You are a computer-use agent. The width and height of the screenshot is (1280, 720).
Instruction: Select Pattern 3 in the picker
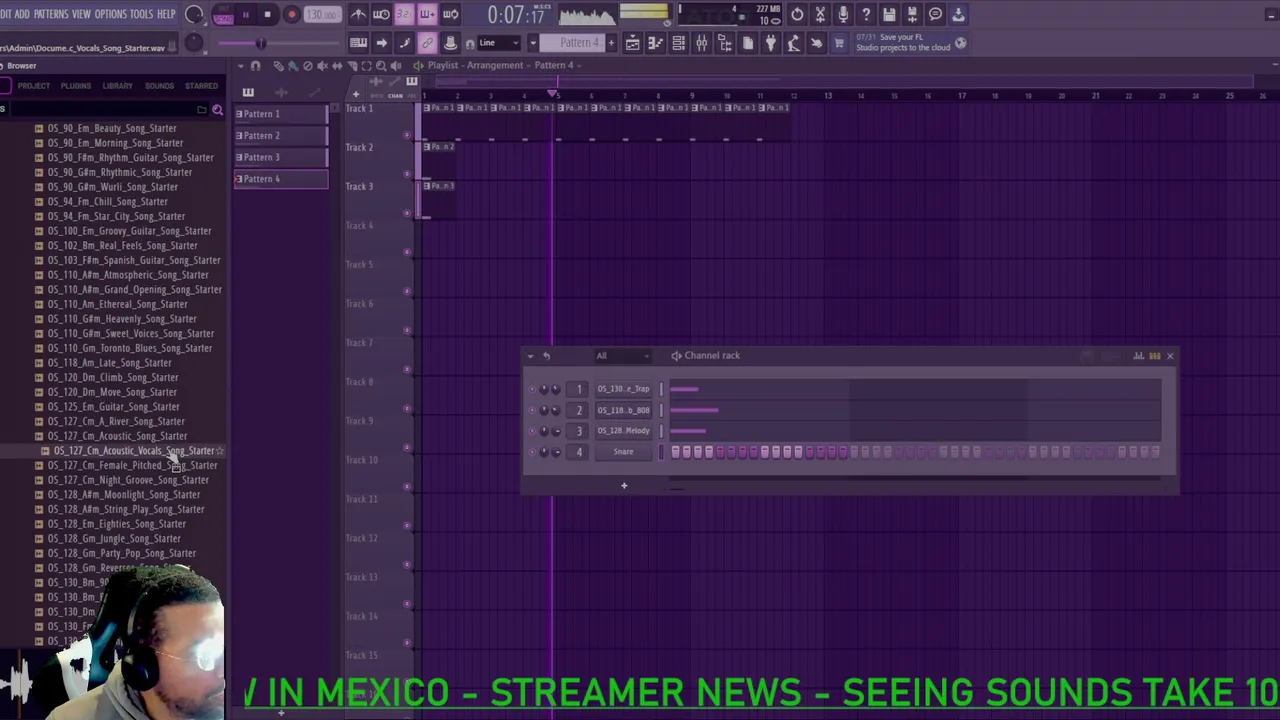(x=281, y=158)
